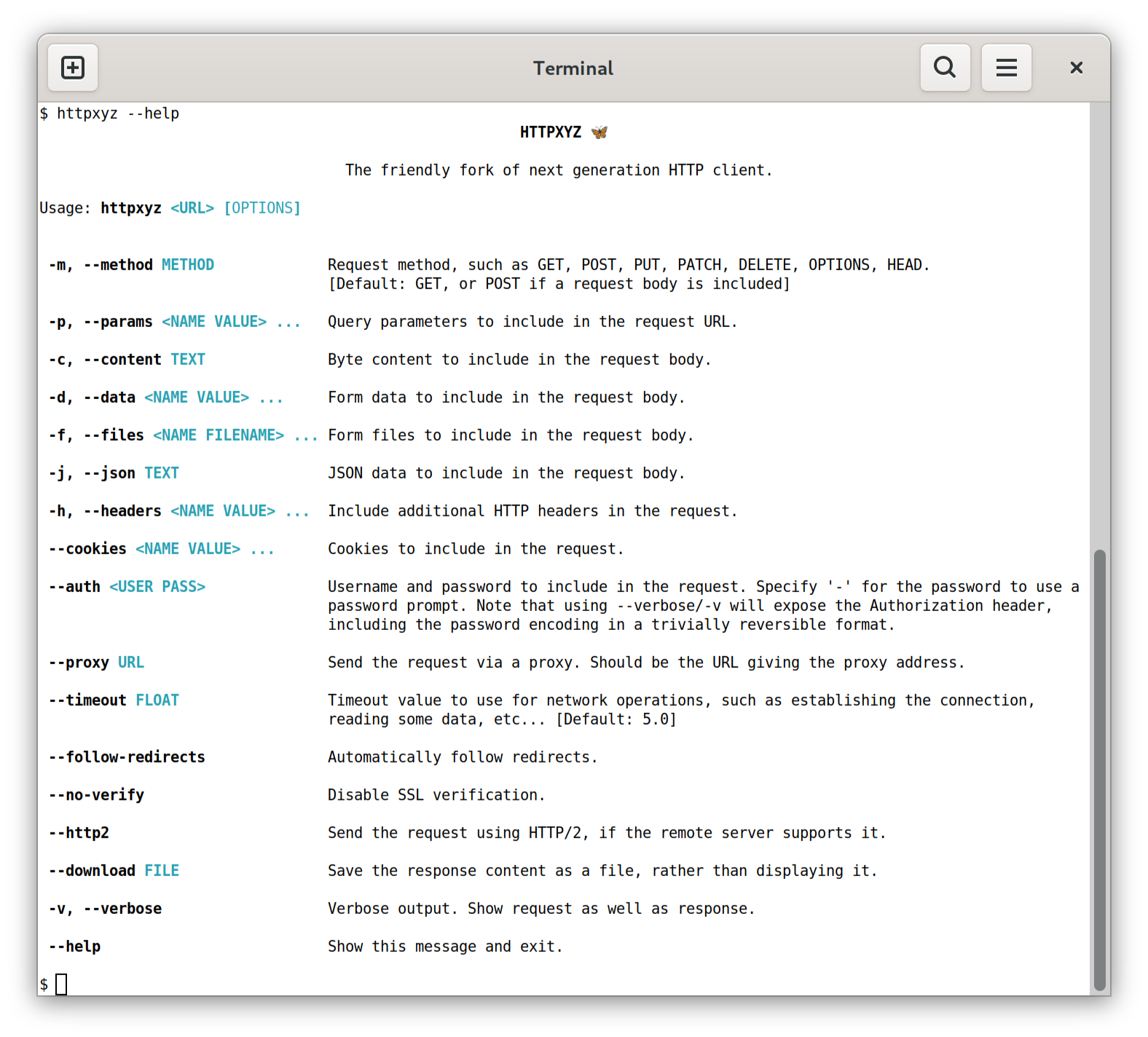Open a new terminal tab
The height and width of the screenshot is (1037, 1148).
pyautogui.click(x=73, y=68)
